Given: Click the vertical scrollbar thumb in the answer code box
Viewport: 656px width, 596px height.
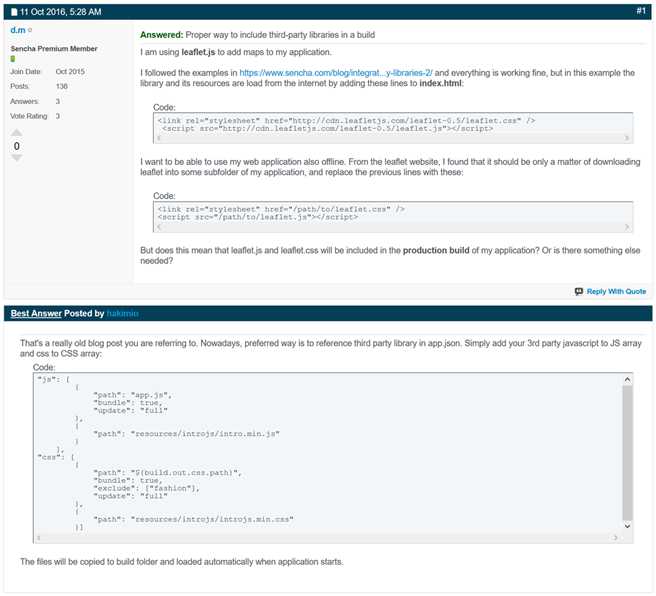Looking at the screenshot, I should point(627,453).
